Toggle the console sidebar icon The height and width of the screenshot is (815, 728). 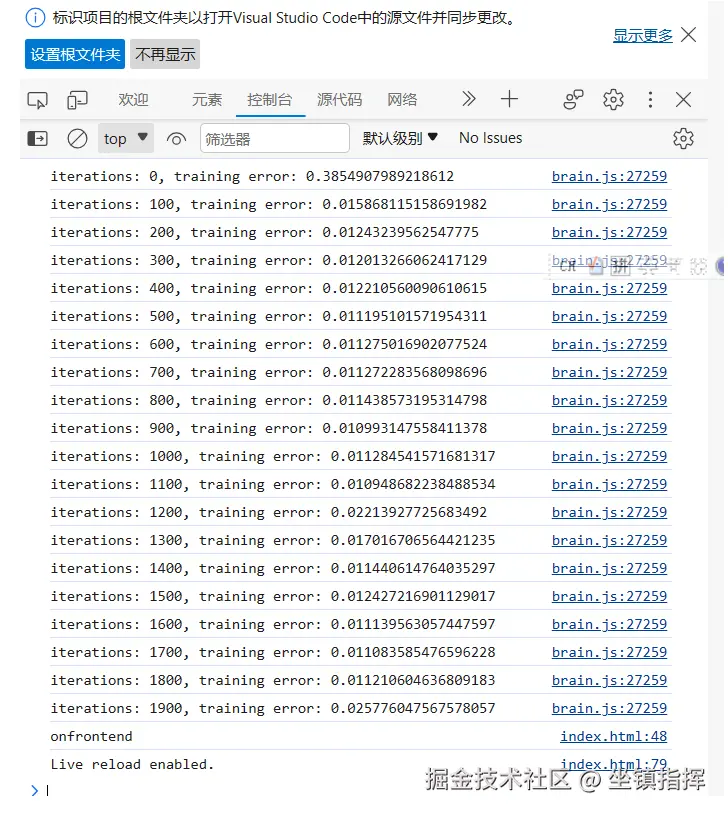[37, 139]
